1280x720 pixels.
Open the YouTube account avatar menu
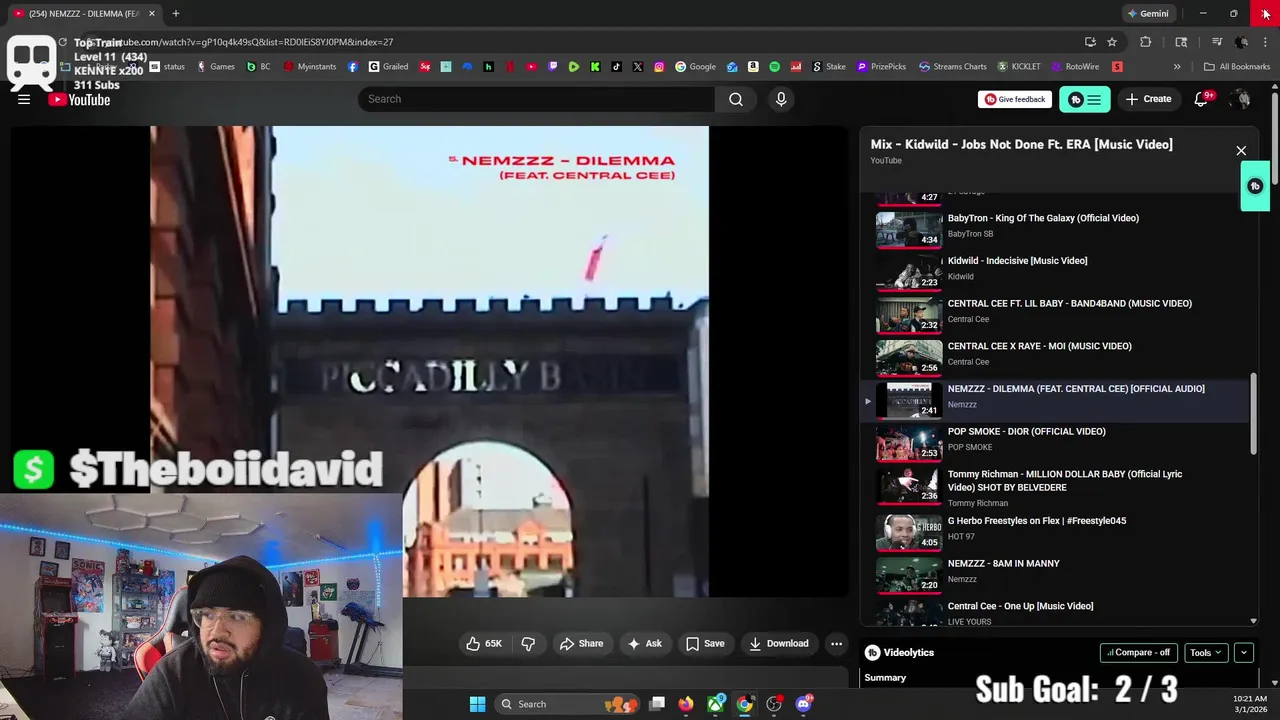pyautogui.click(x=1241, y=99)
